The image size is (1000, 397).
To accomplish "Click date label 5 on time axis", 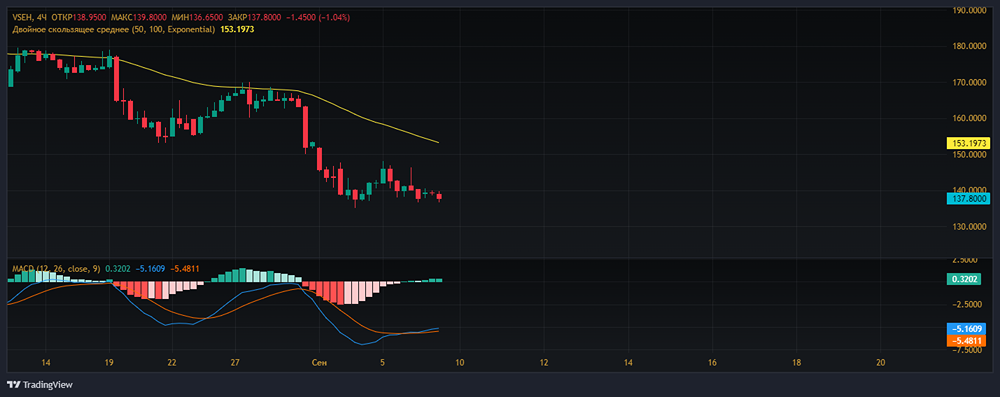I will [x=383, y=363].
